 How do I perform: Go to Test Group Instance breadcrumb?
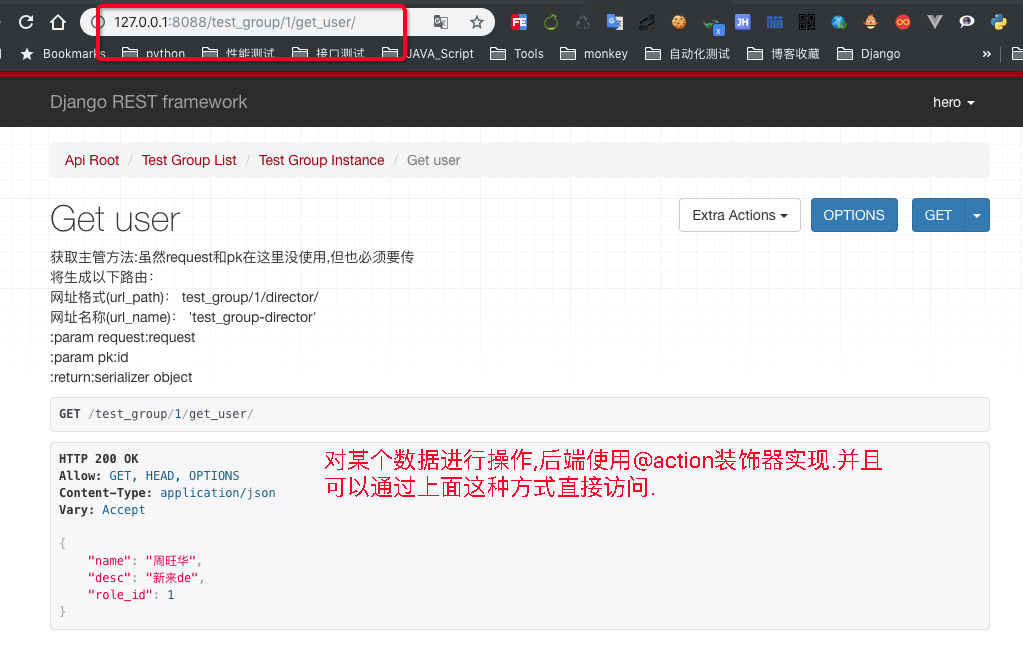(x=322, y=161)
